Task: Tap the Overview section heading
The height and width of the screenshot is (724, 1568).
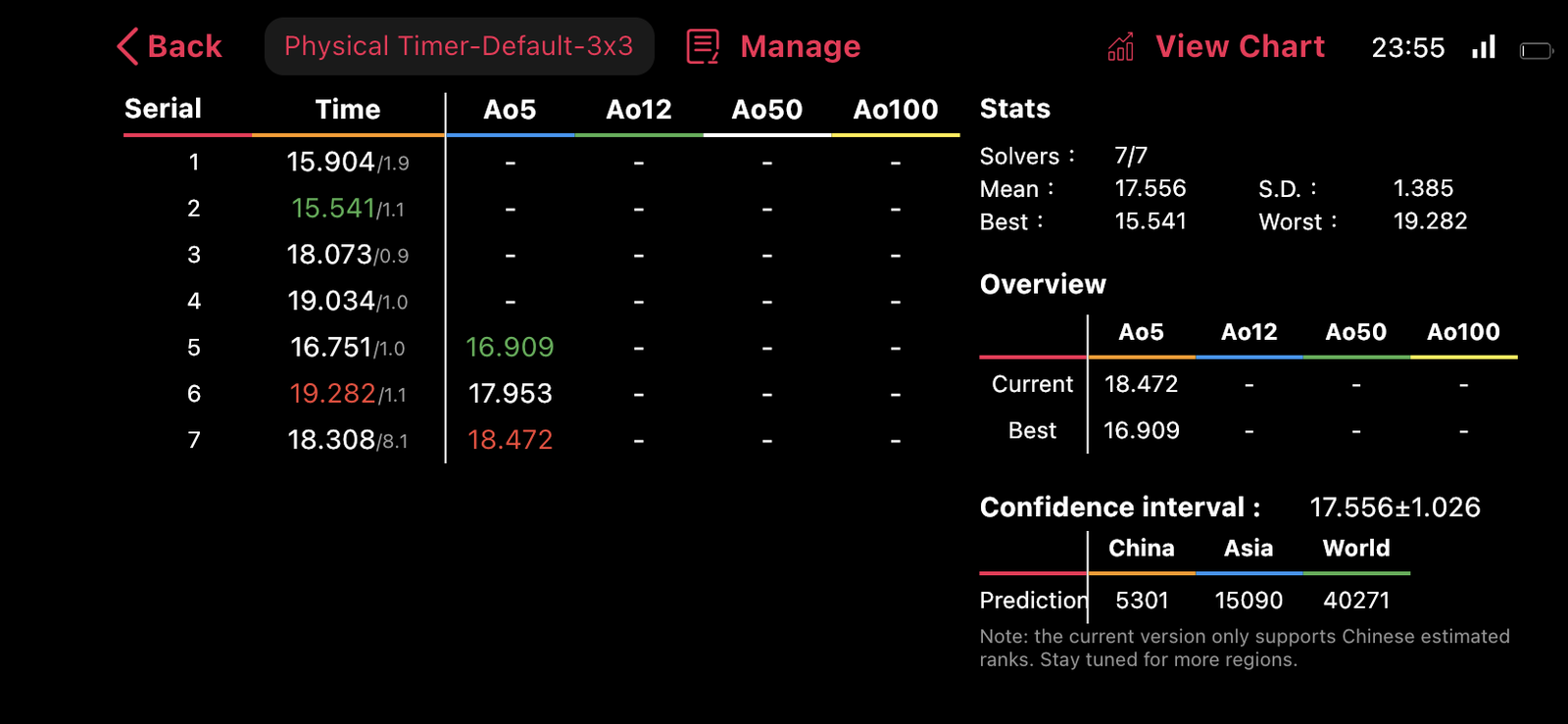Action: [1043, 284]
